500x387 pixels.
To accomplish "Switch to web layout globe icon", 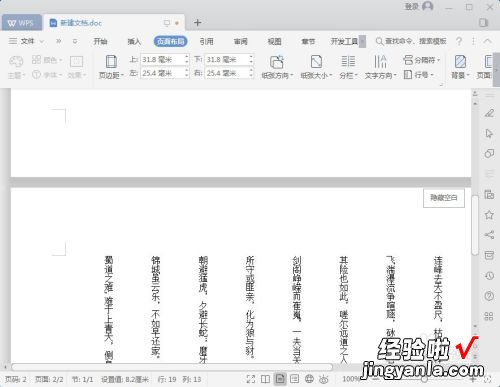I will click(309, 379).
